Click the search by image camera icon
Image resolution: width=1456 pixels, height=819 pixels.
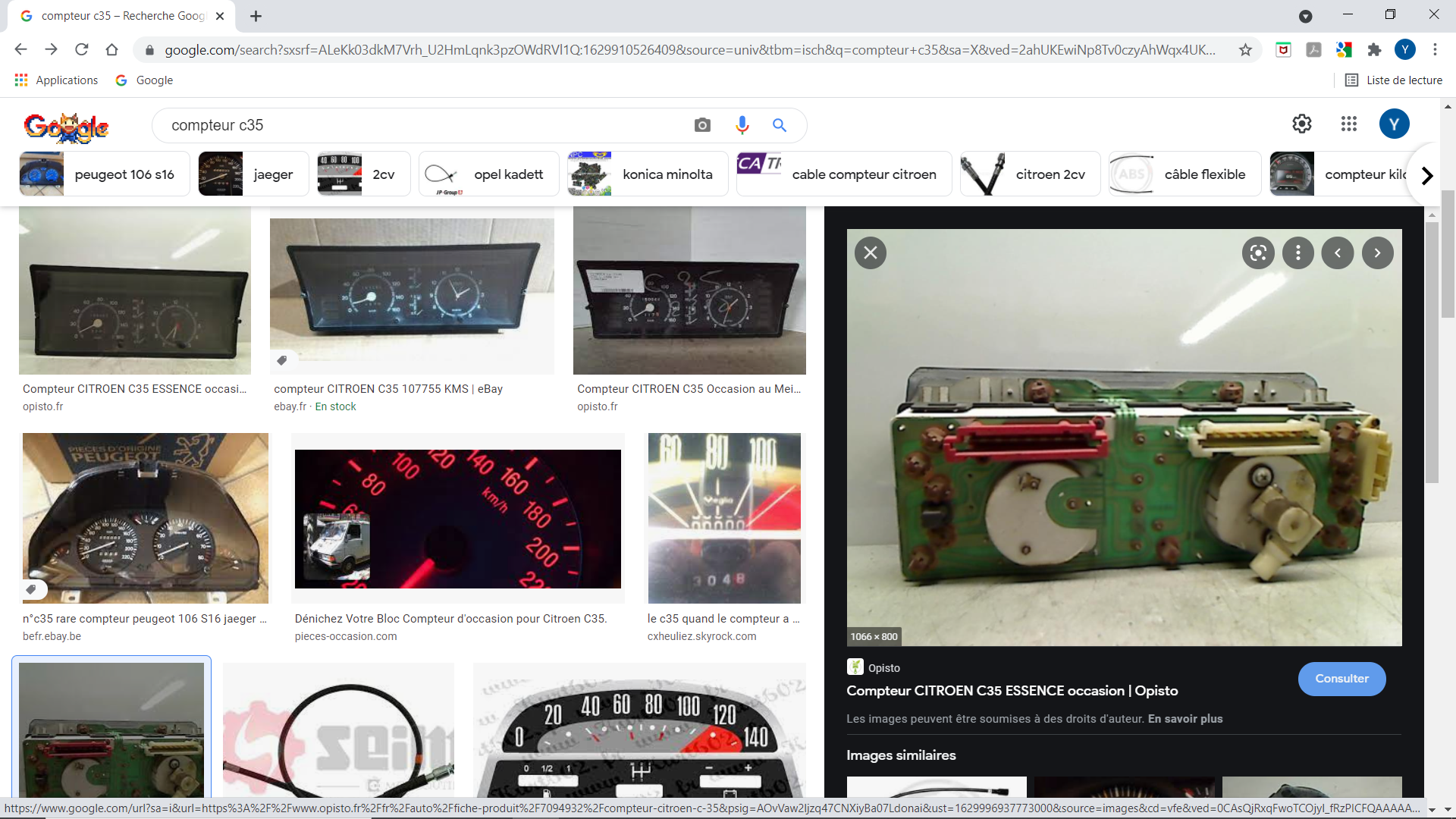(702, 125)
